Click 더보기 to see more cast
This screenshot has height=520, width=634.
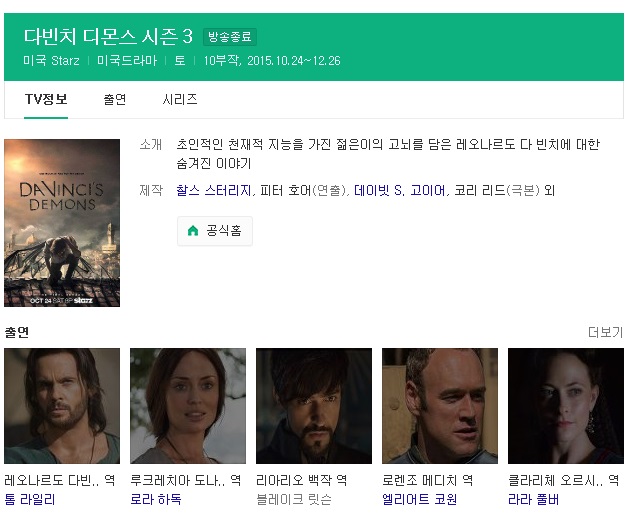pos(605,332)
